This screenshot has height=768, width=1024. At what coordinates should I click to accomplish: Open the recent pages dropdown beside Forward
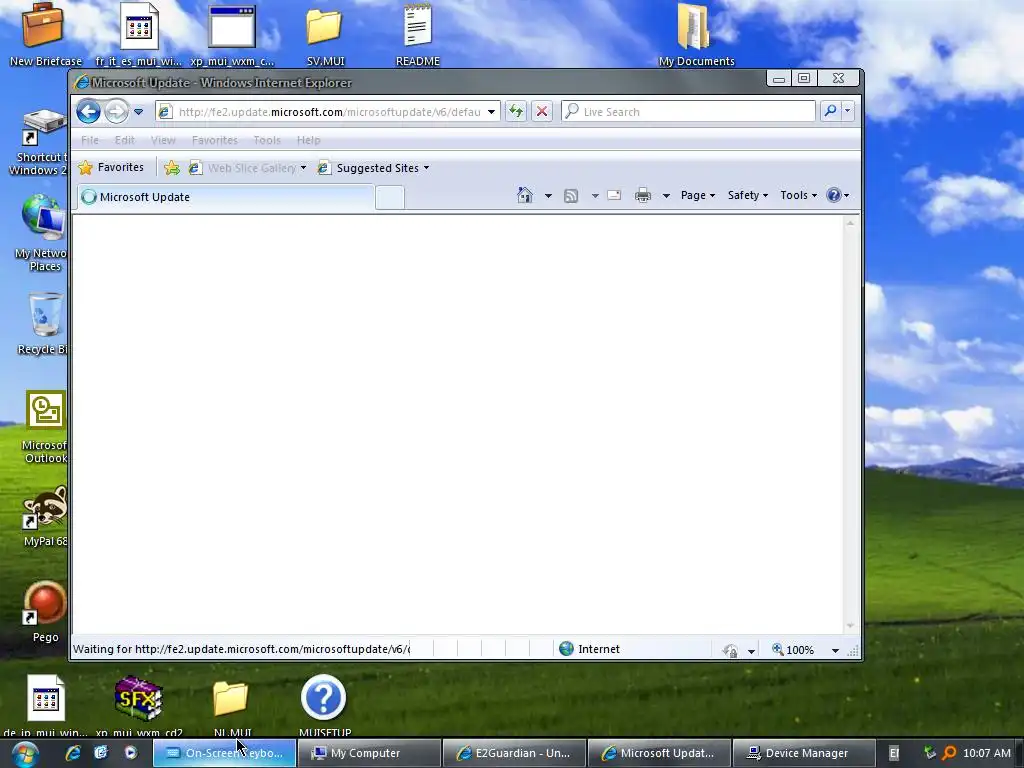point(138,112)
